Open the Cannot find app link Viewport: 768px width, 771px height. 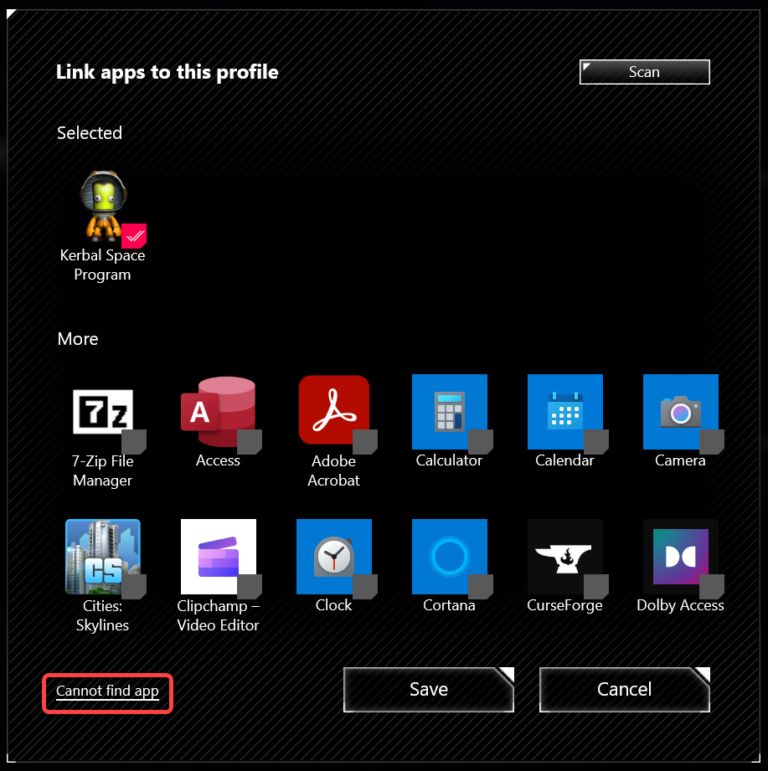click(x=107, y=692)
